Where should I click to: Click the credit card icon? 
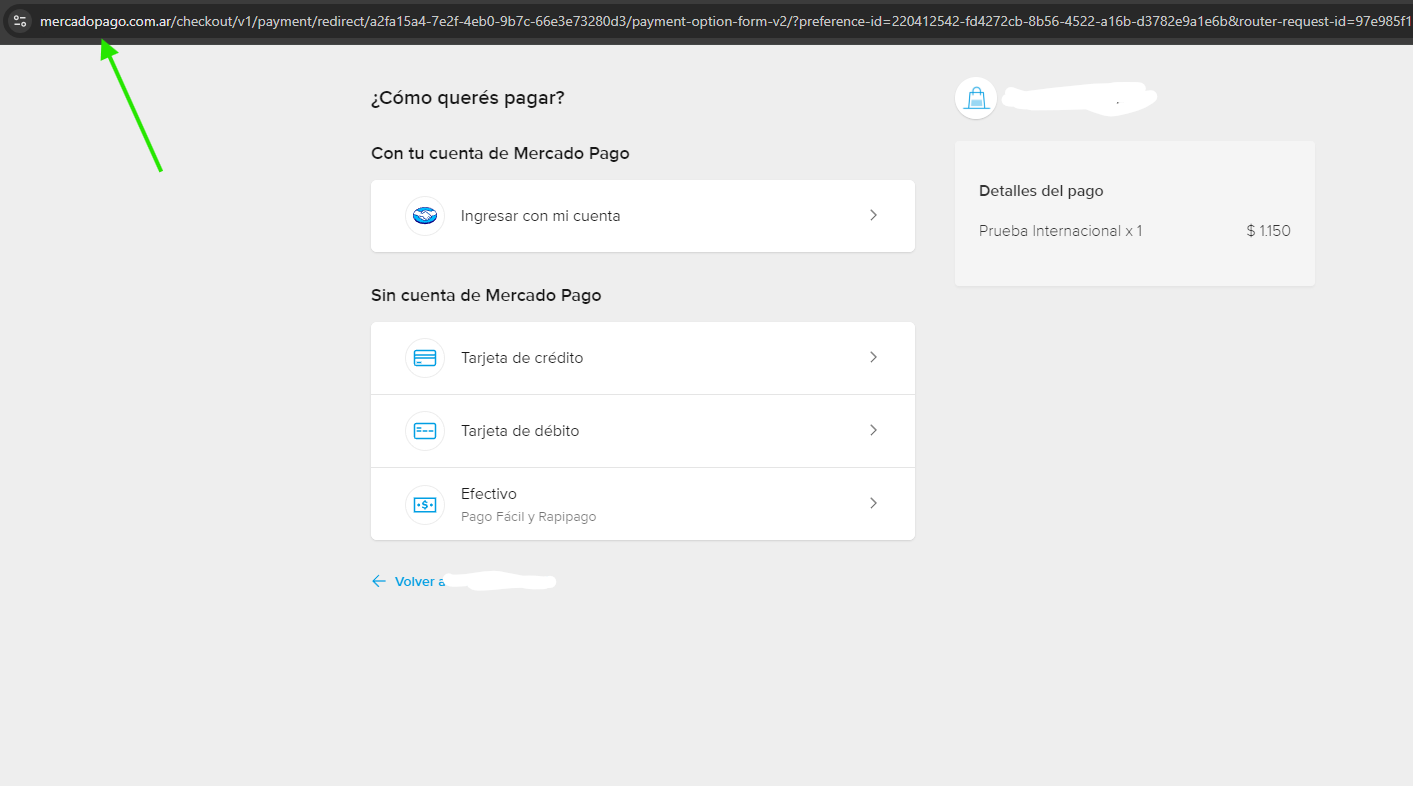tap(425, 358)
